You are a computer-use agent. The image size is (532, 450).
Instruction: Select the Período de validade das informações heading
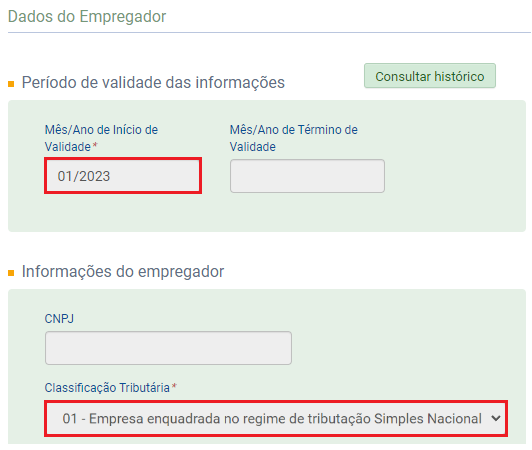153,82
